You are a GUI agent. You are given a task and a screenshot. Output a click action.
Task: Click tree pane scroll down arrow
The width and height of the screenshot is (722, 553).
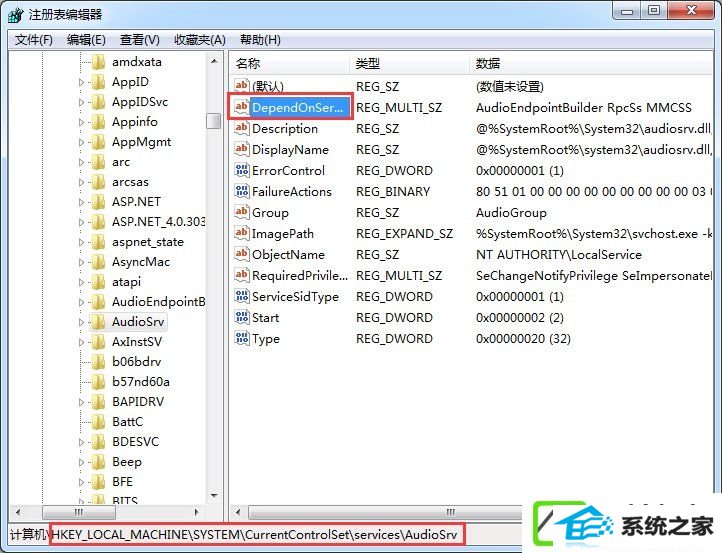(214, 496)
